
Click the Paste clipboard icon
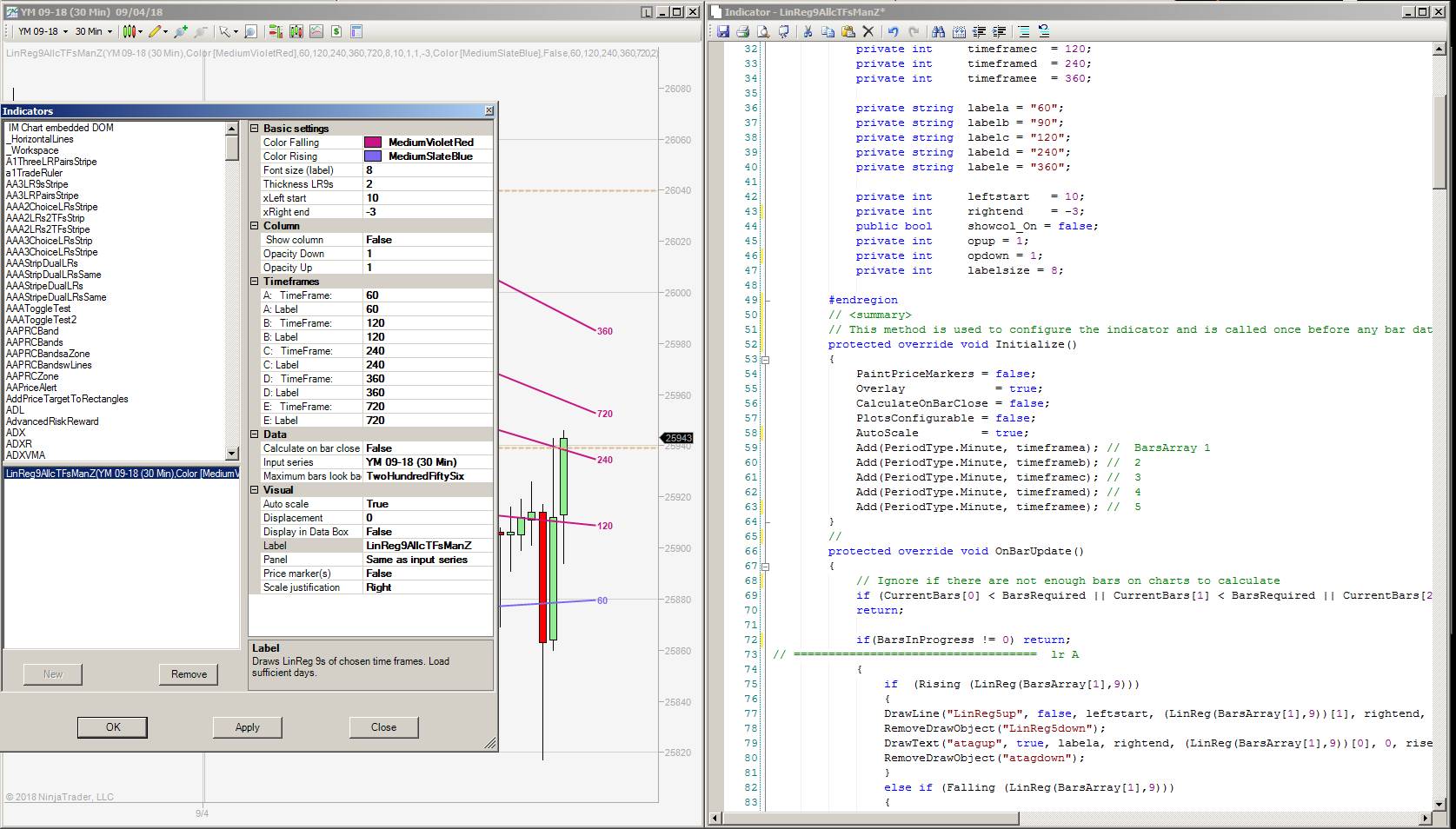click(x=848, y=31)
